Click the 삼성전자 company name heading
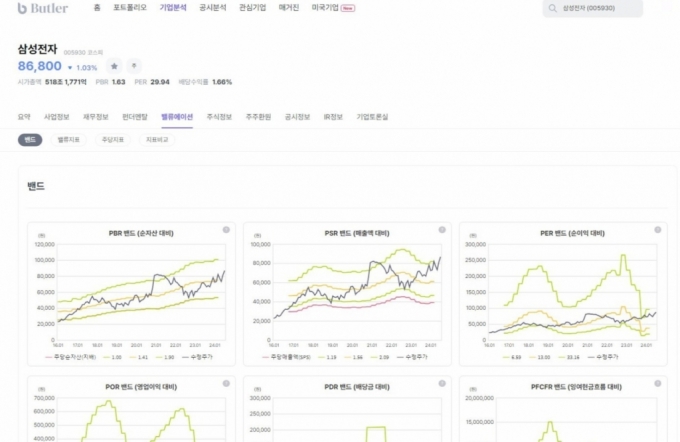The width and height of the screenshot is (680, 442). click(37, 49)
